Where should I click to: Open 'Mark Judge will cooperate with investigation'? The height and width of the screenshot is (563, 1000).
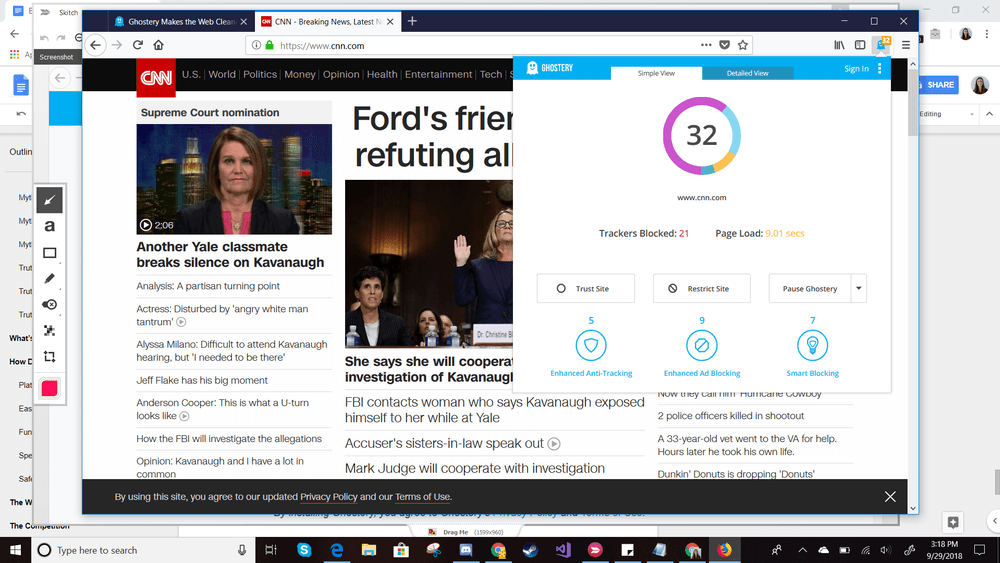click(x=475, y=469)
